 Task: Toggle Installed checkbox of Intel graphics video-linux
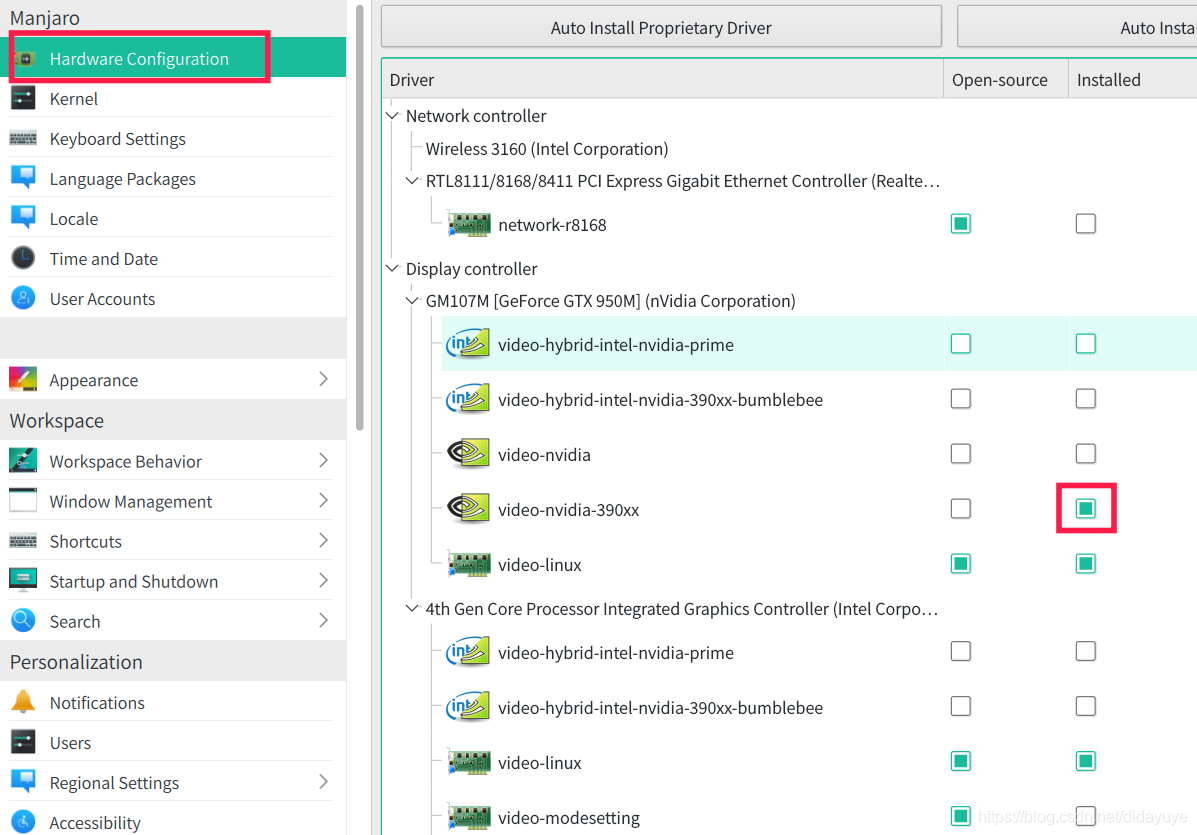1086,761
